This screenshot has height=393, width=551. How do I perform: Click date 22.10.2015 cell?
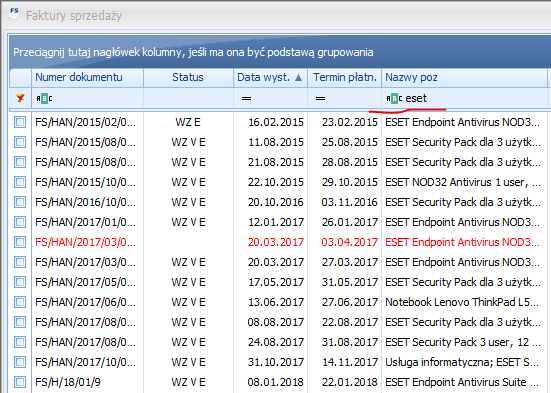(x=276, y=182)
